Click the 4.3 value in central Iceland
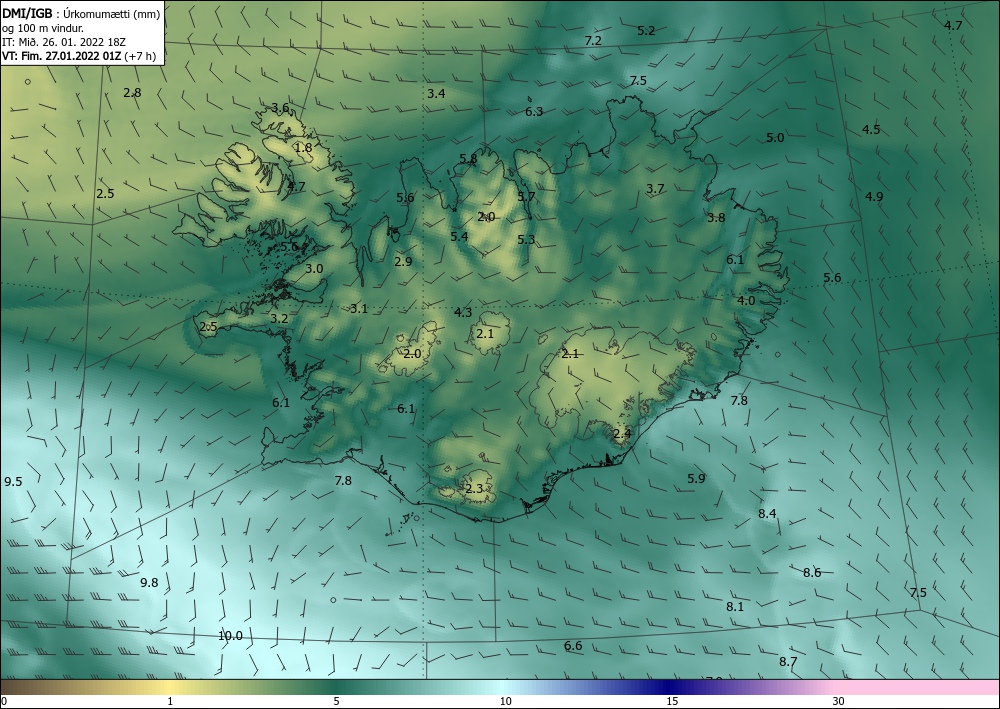The image size is (1000, 709). 463,312
